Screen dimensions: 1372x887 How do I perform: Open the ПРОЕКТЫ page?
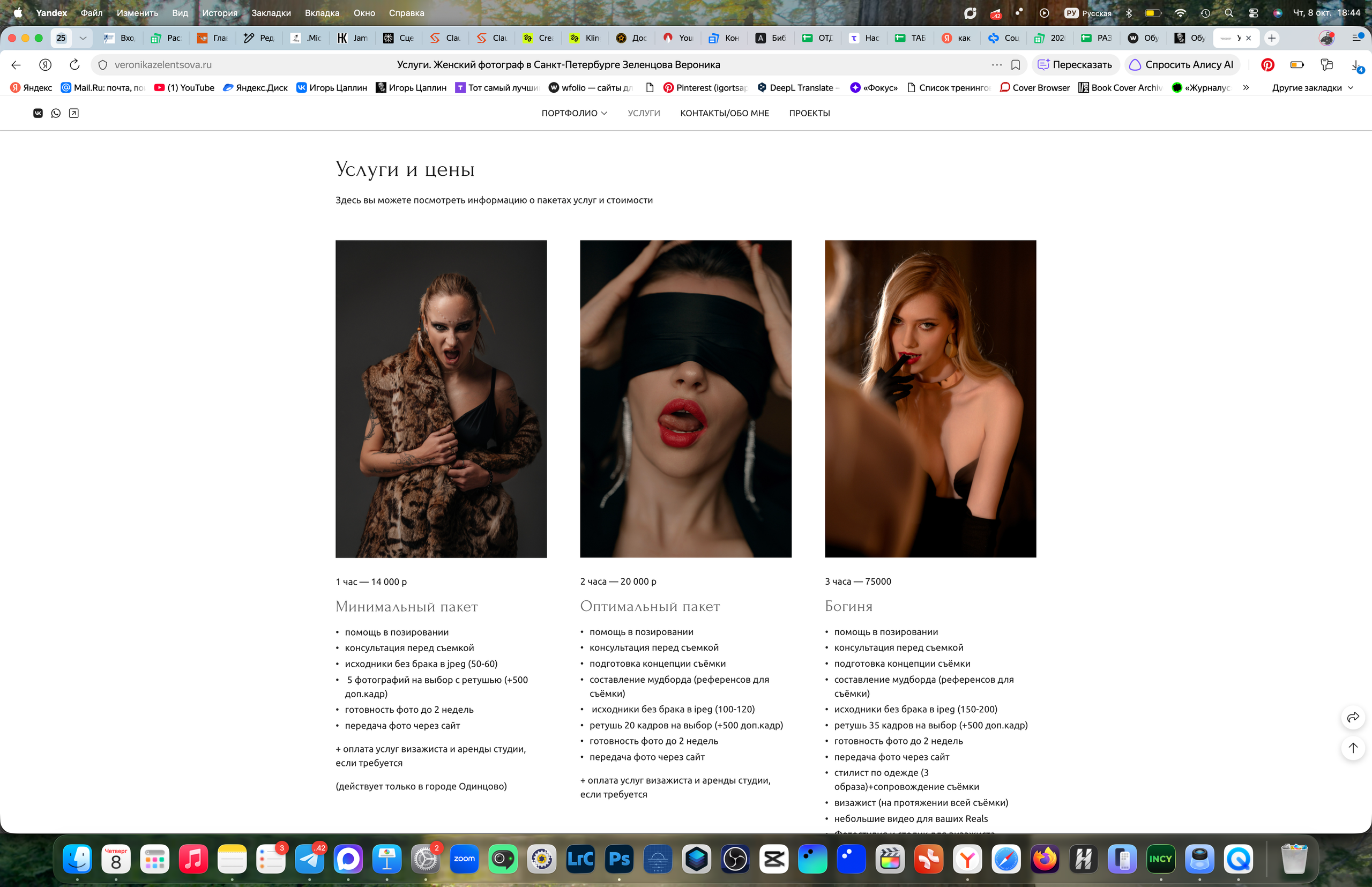pos(809,113)
